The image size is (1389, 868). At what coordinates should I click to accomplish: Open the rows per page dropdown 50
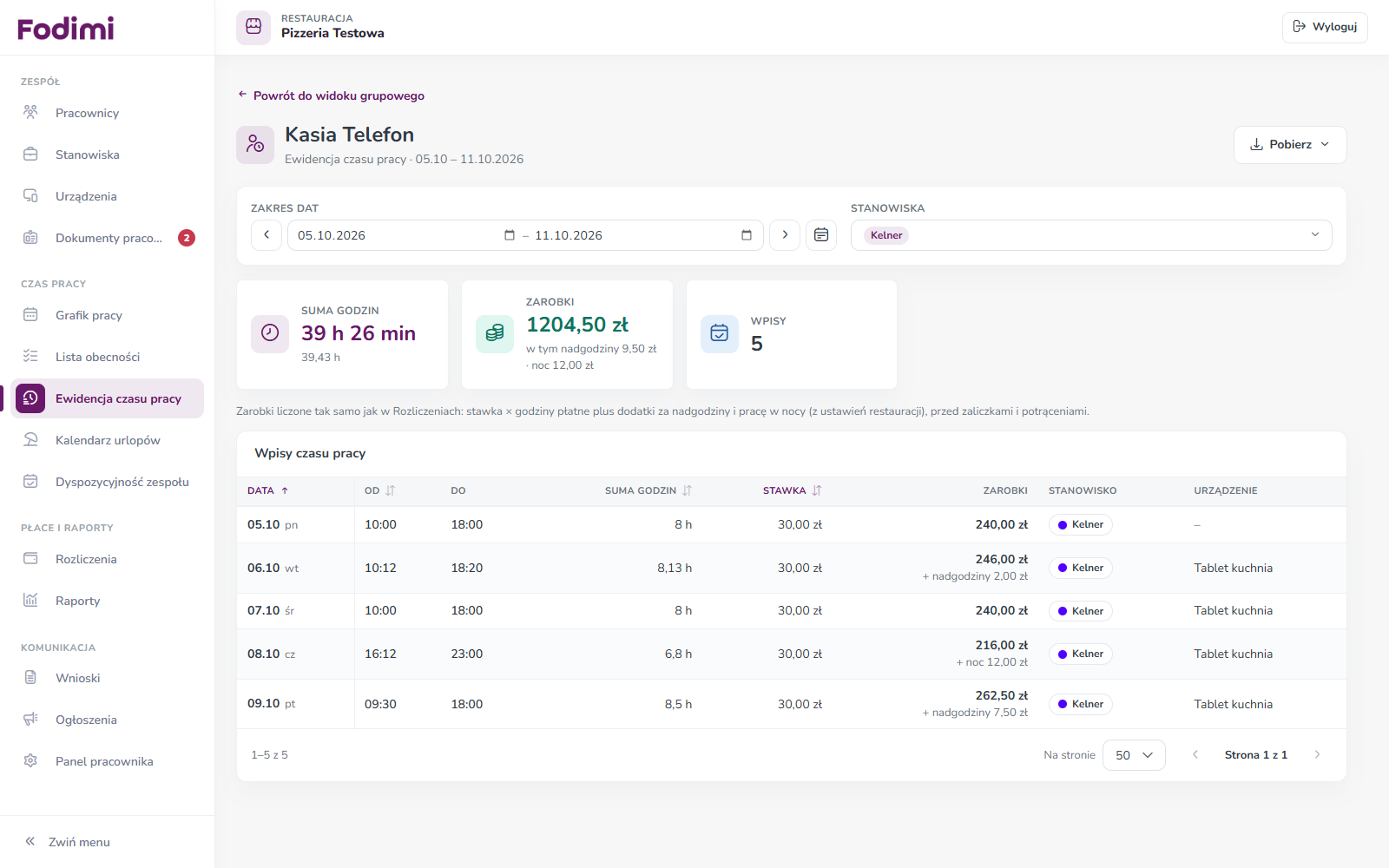coord(1134,755)
